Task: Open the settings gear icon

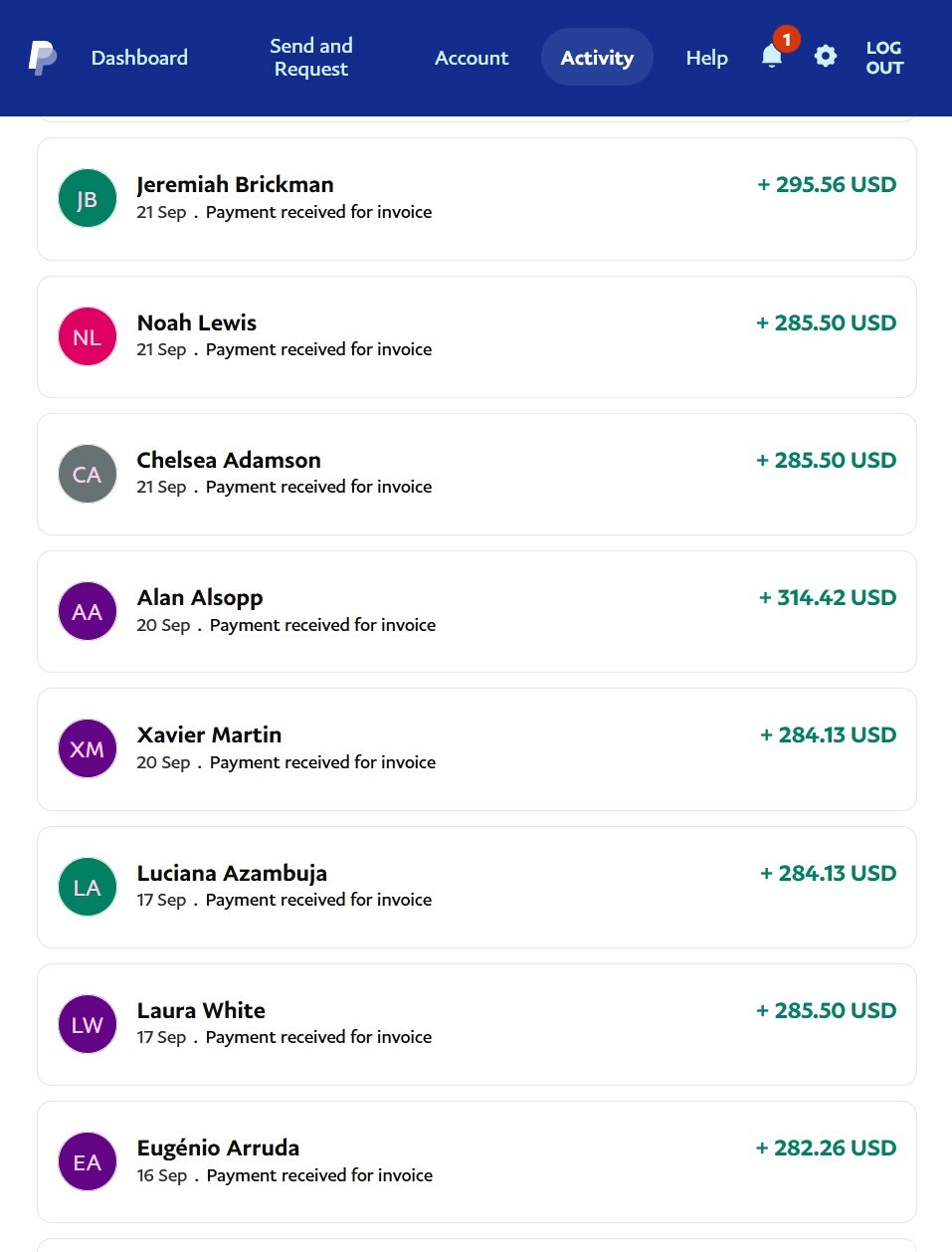Action: click(x=826, y=56)
